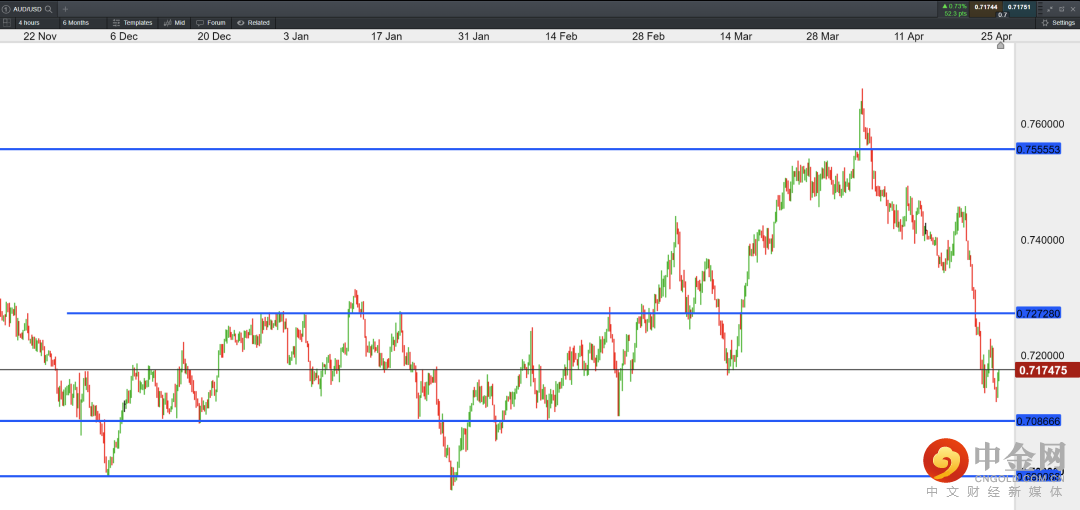Open the Forum chat panel
This screenshot has width=1080, height=510.
pos(211,23)
